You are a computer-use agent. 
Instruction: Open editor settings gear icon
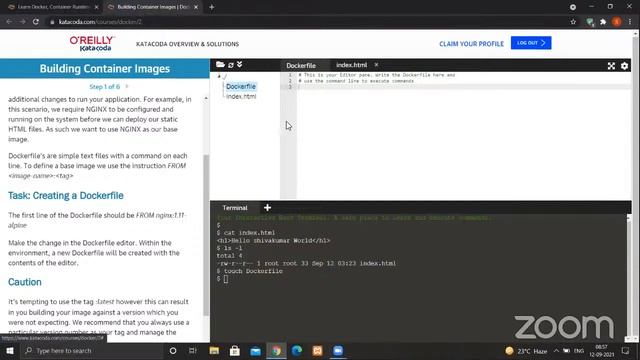624,66
